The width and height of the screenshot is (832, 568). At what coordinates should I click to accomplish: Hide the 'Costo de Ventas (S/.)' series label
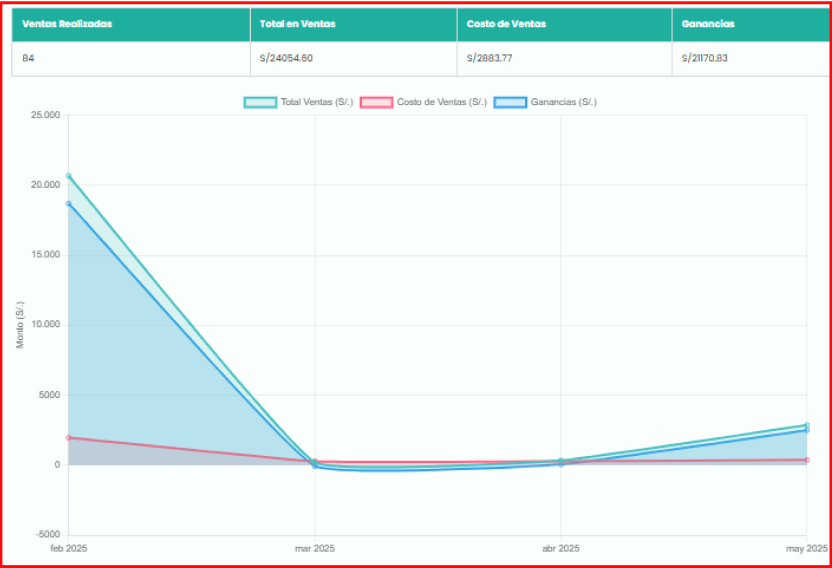(438, 102)
